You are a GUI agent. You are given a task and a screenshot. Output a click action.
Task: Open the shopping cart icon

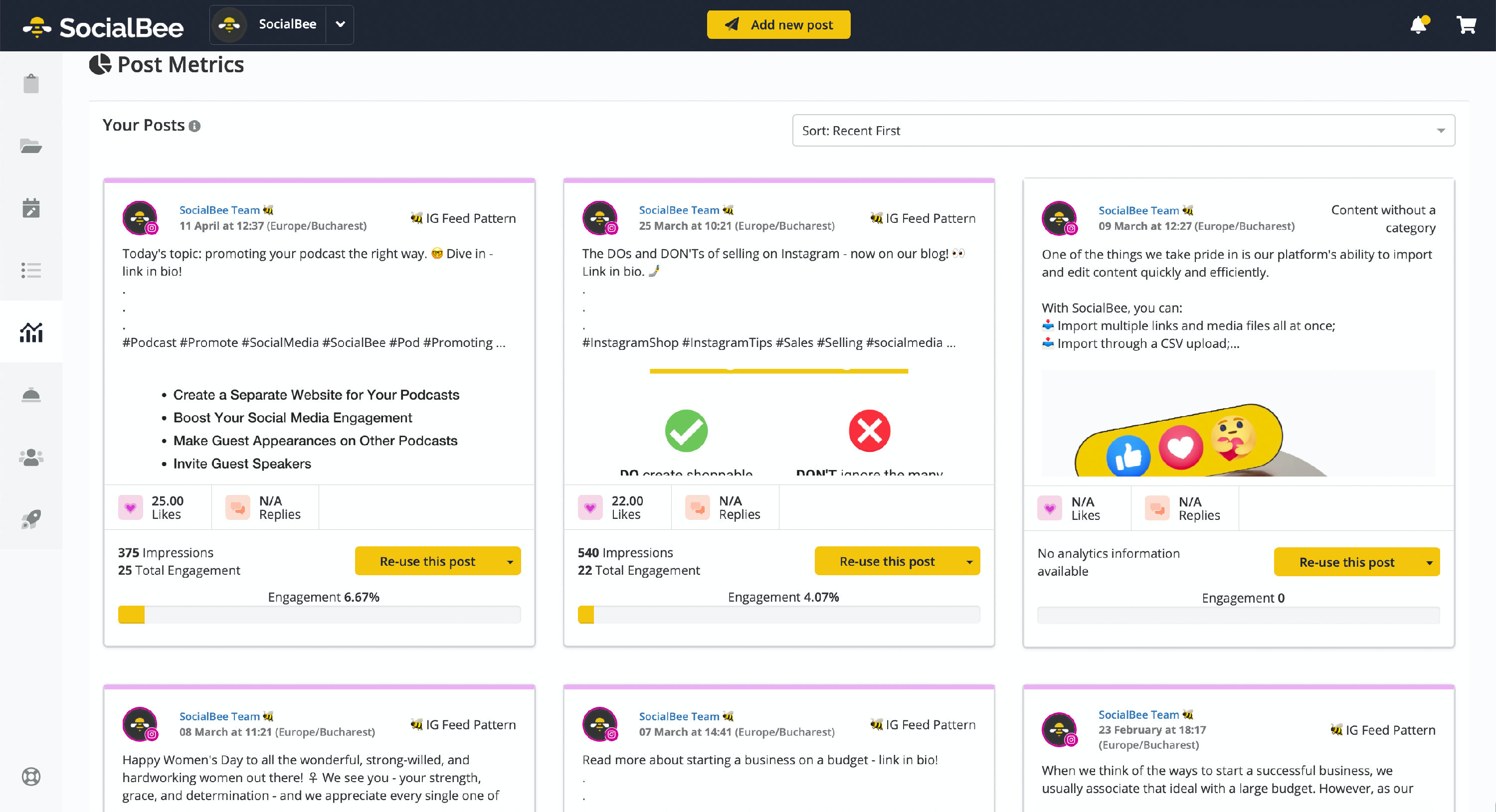1467,24
